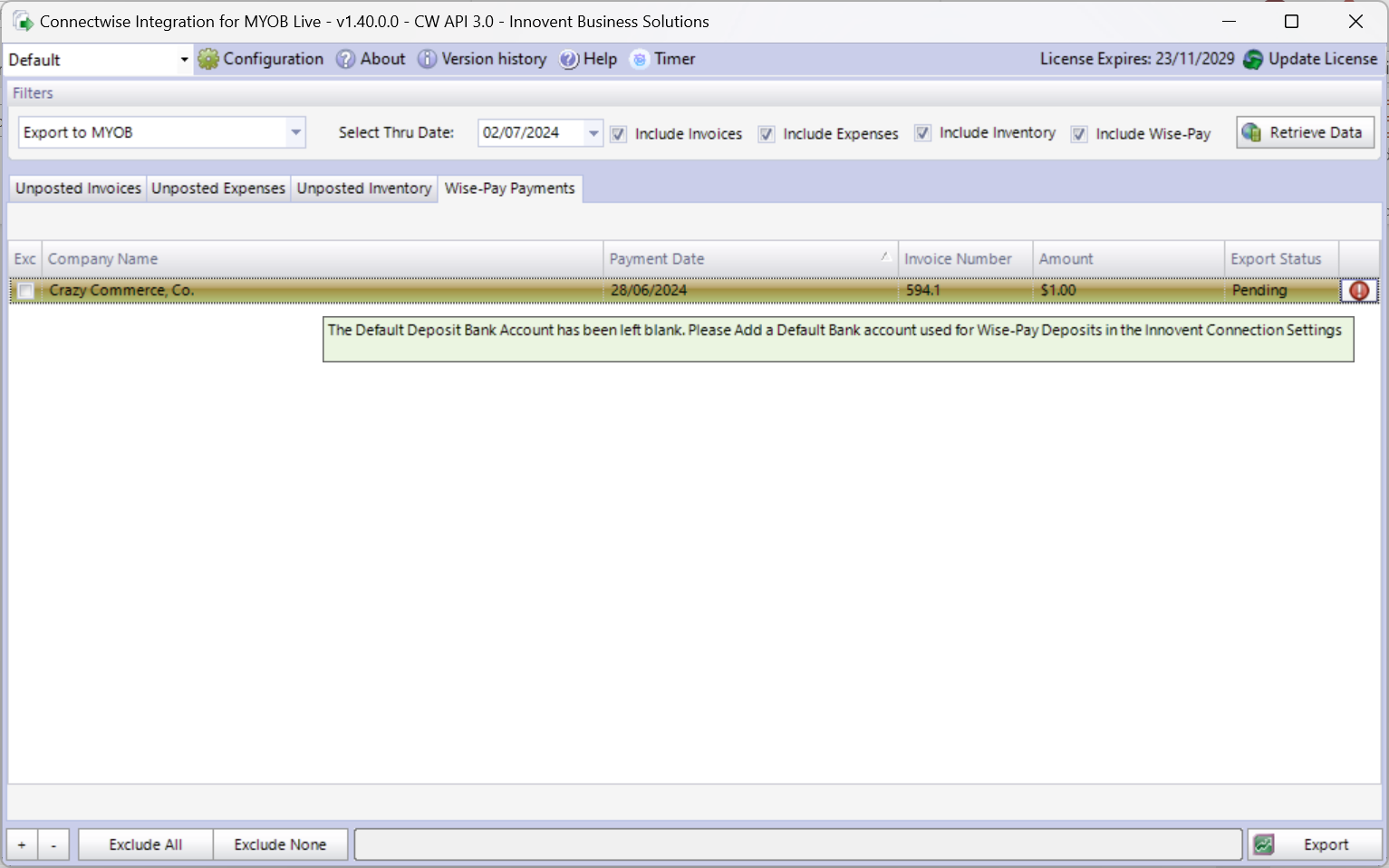This screenshot has width=1389, height=868.
Task: Sort by the Invoice Number column header
Action: [966, 259]
